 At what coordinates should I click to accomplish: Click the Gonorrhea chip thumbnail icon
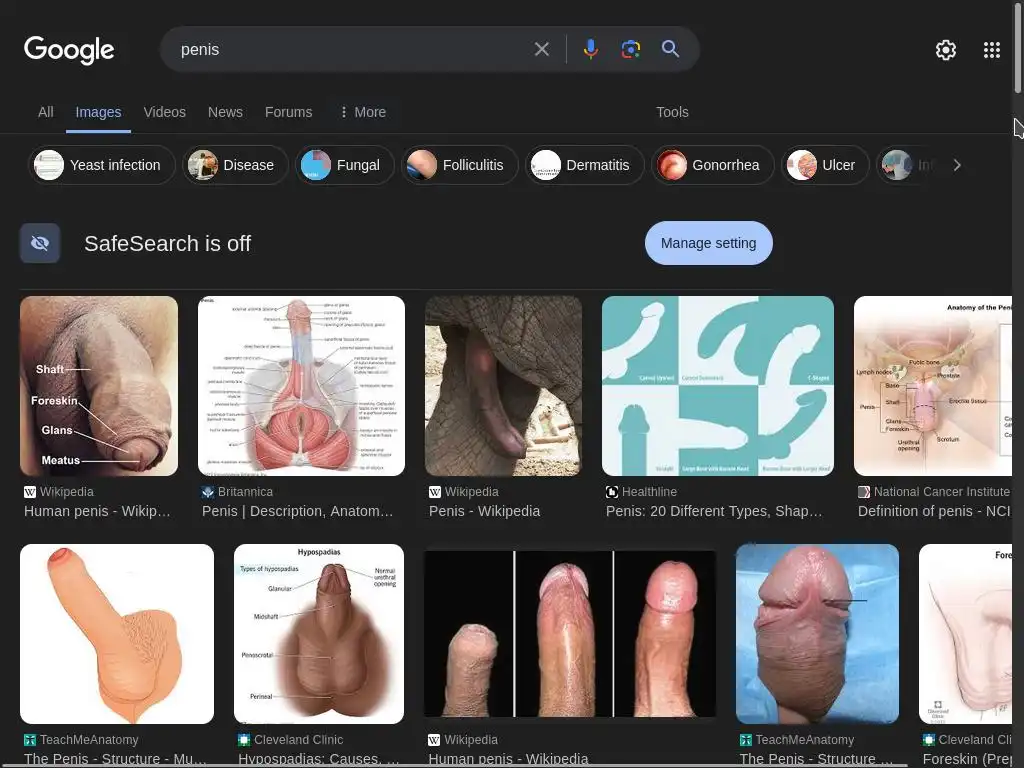(x=672, y=165)
